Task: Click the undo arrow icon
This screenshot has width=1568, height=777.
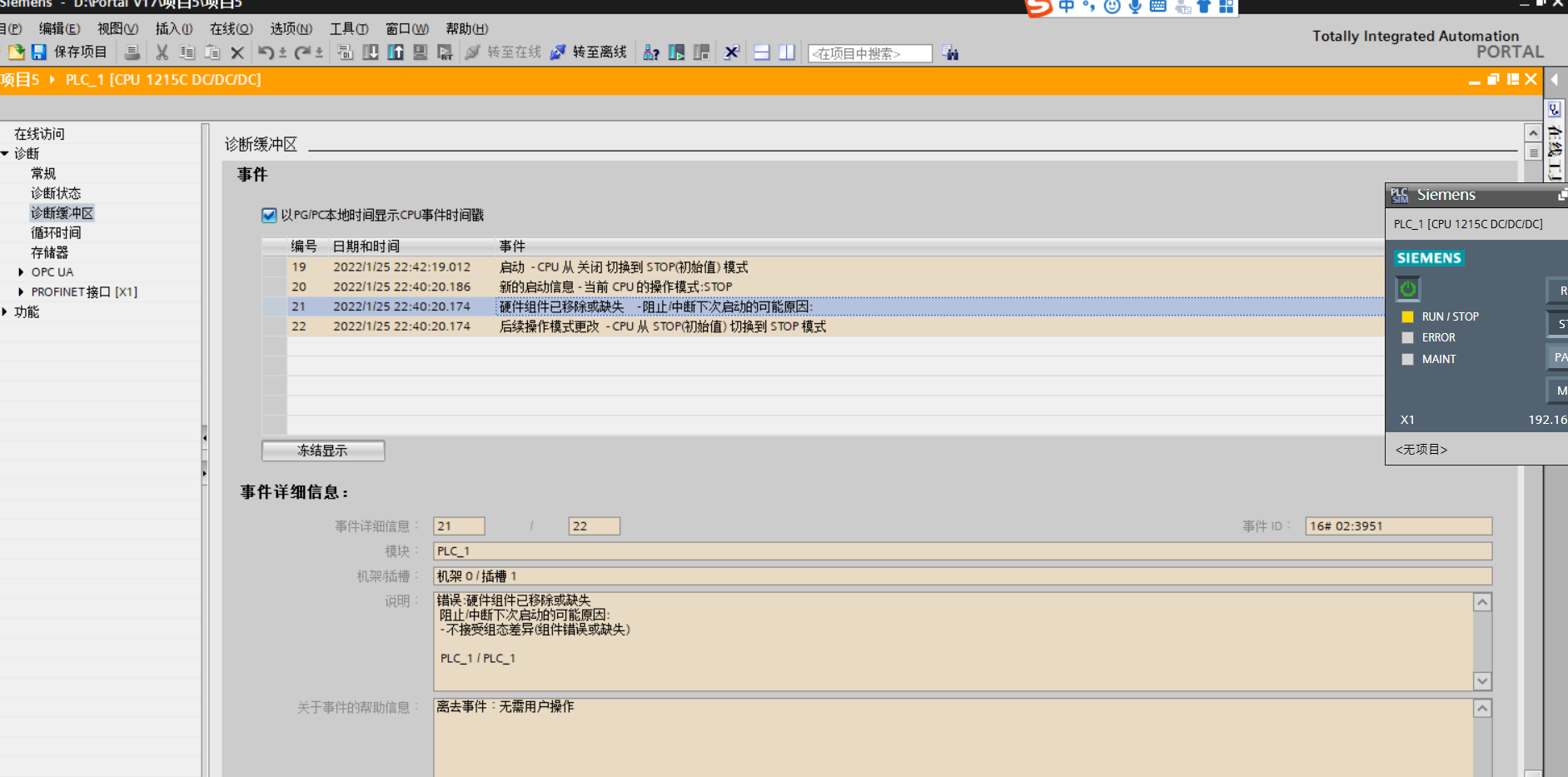Action: 266,52
